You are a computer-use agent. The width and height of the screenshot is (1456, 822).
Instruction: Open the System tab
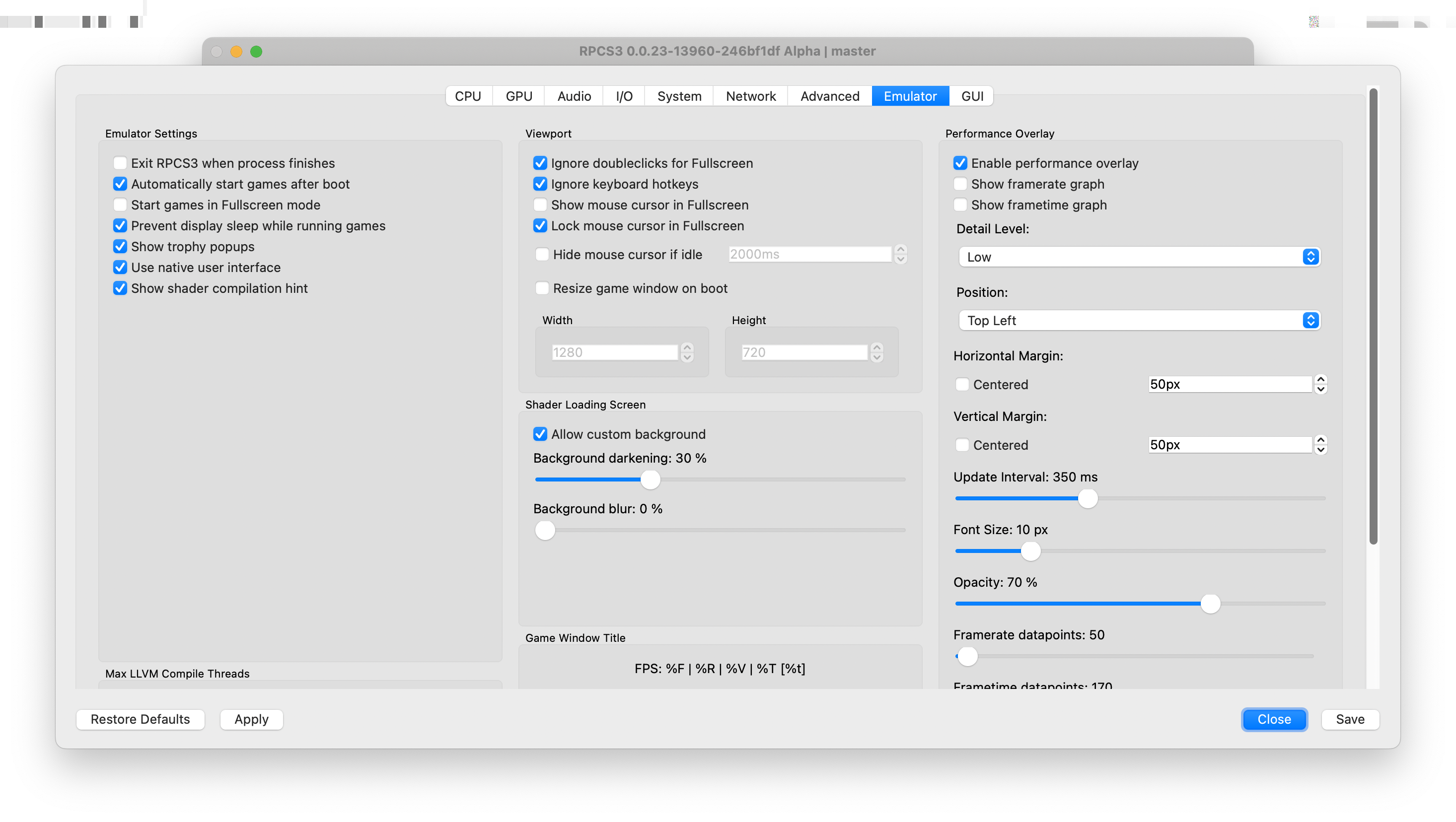pyautogui.click(x=679, y=96)
